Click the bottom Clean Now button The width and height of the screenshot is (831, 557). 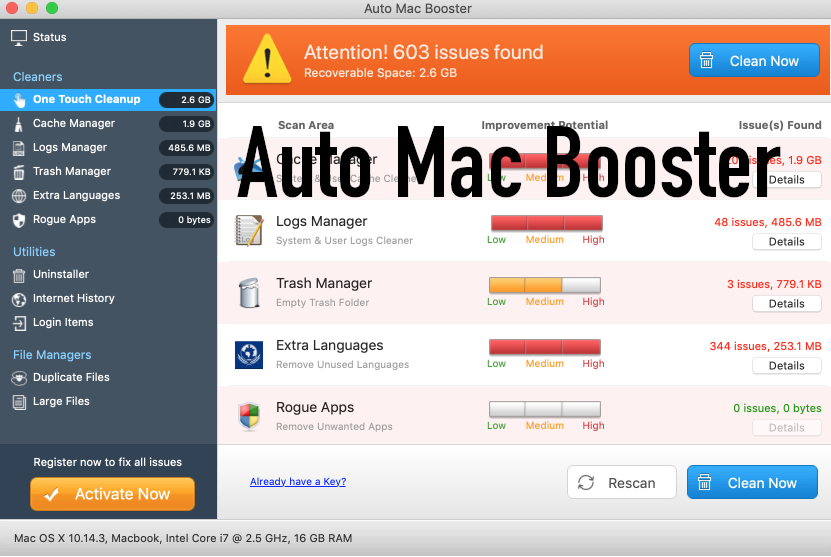pyautogui.click(x=752, y=482)
